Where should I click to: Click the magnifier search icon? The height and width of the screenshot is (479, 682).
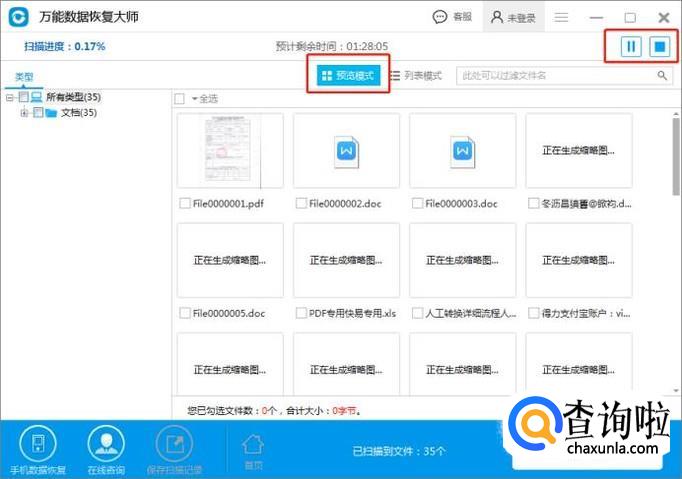tap(662, 76)
